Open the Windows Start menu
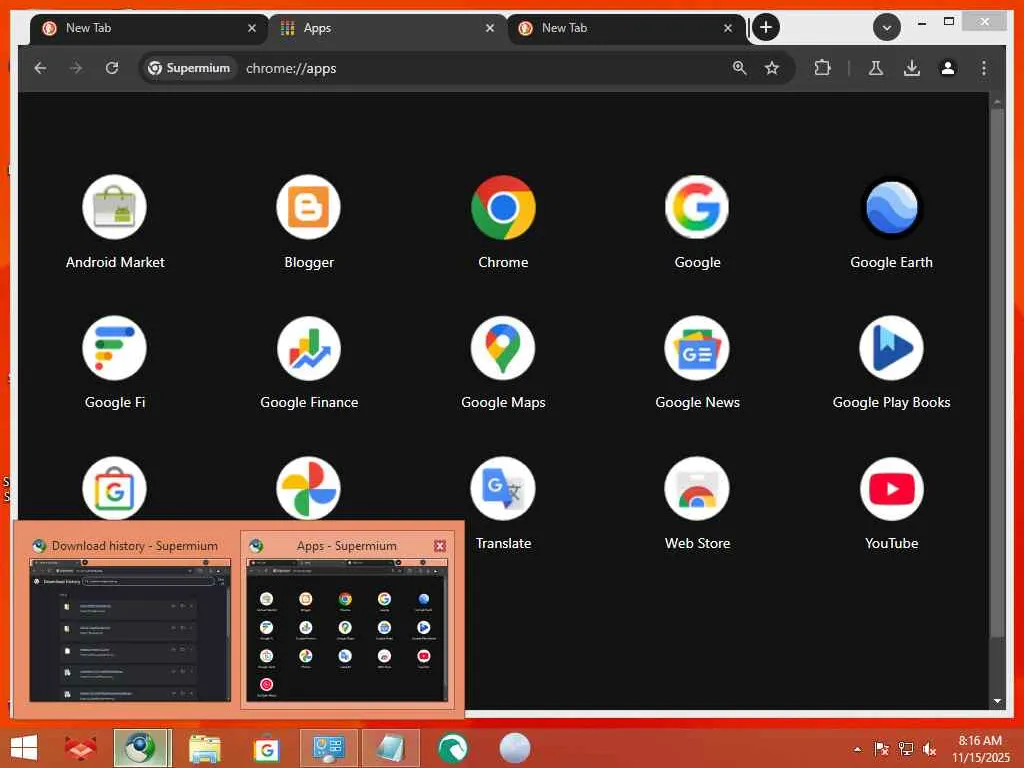This screenshot has height=768, width=1024. [24, 748]
